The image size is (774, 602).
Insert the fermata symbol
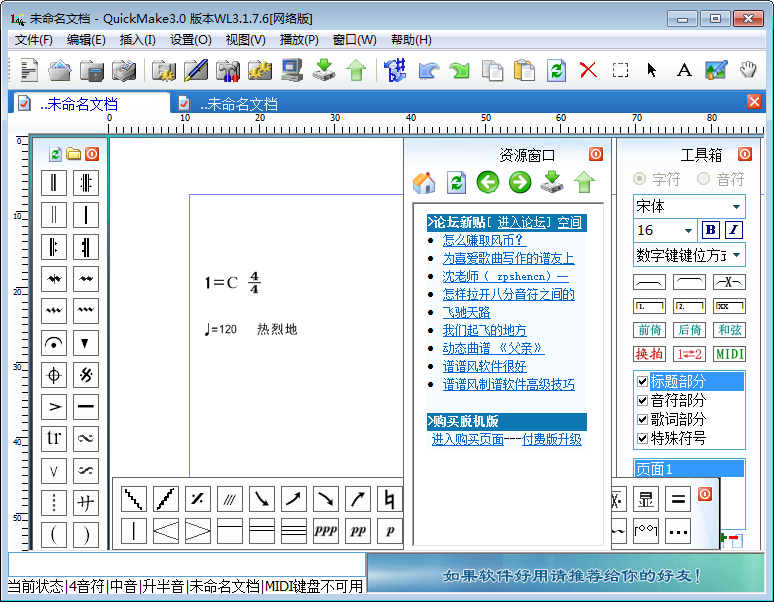click(54, 343)
